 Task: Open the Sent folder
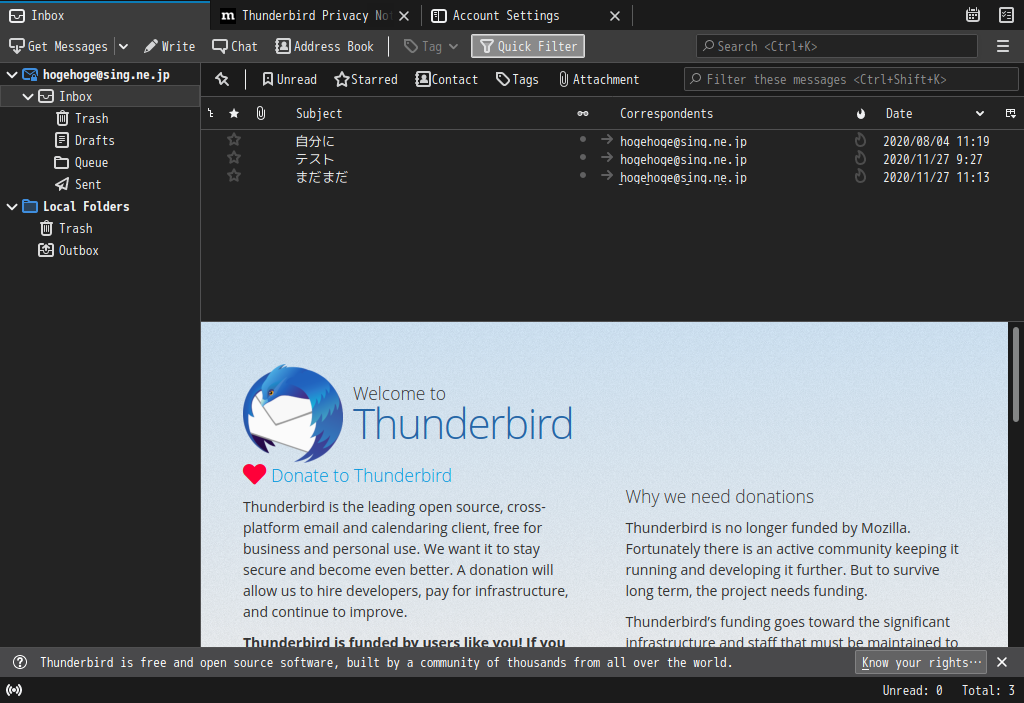click(x=88, y=184)
